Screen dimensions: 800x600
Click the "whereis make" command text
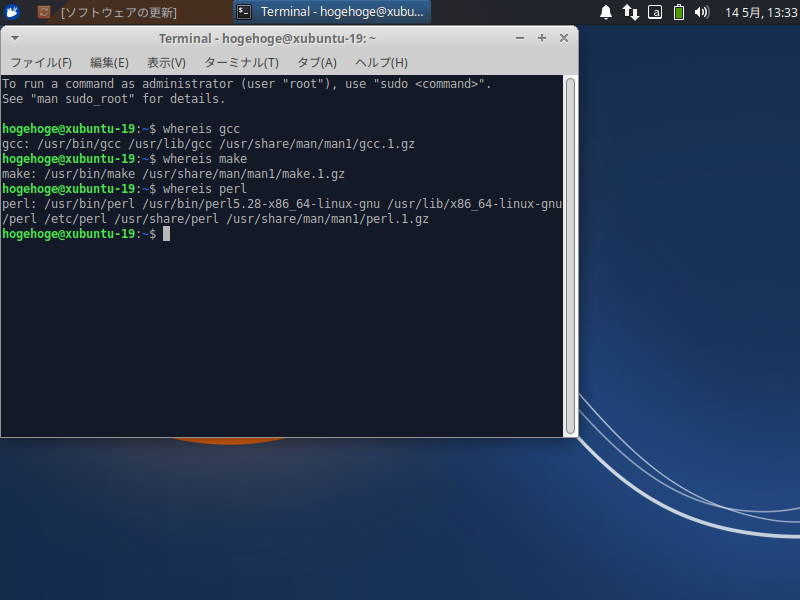(x=205, y=159)
